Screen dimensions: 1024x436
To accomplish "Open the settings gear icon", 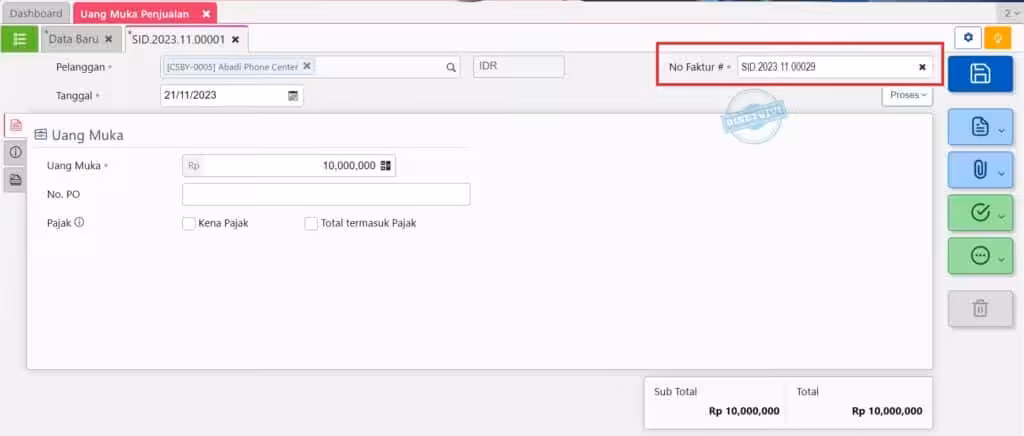I will [x=968, y=38].
